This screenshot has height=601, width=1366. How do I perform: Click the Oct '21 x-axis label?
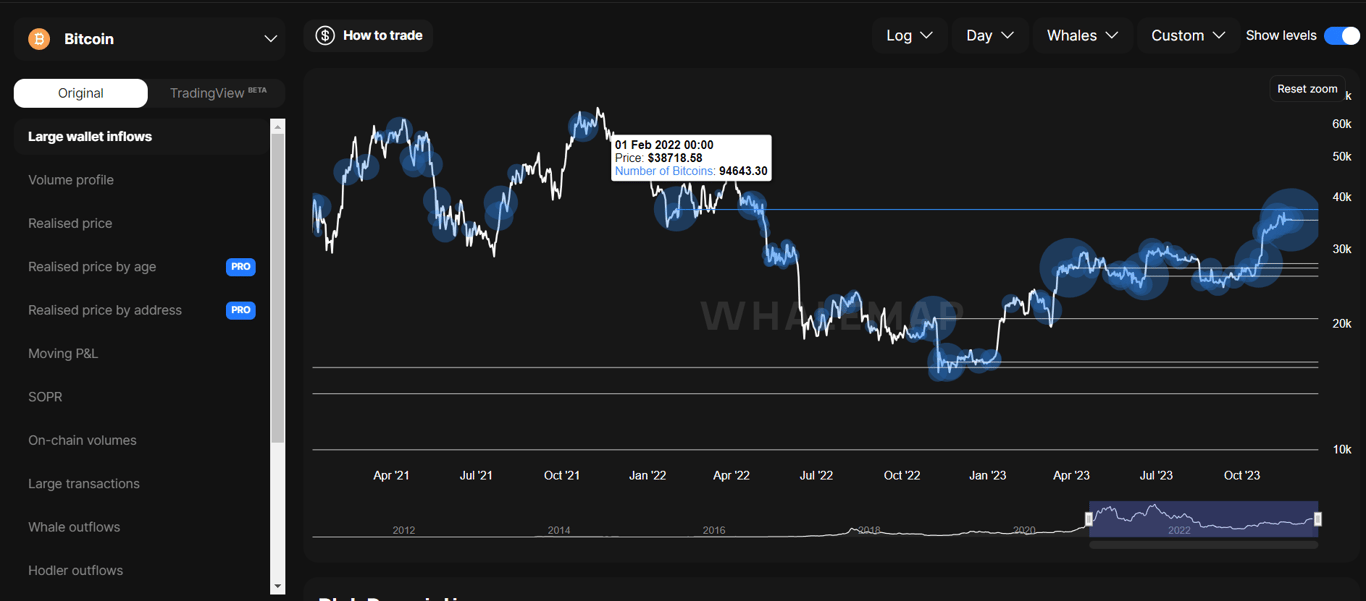pos(562,476)
